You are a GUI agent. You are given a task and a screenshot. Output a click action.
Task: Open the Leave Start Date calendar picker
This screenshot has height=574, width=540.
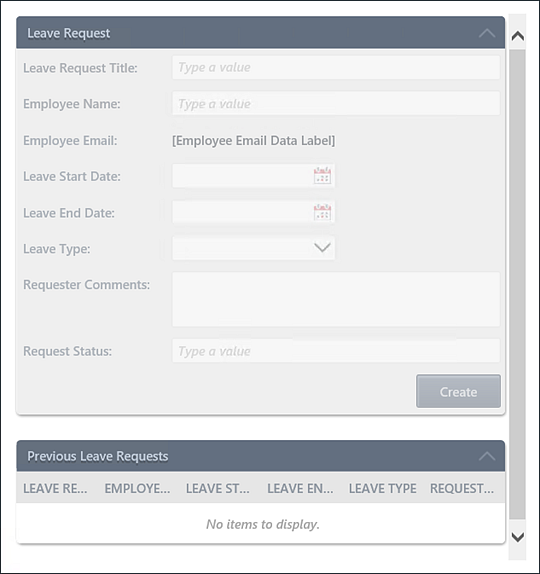(x=322, y=176)
